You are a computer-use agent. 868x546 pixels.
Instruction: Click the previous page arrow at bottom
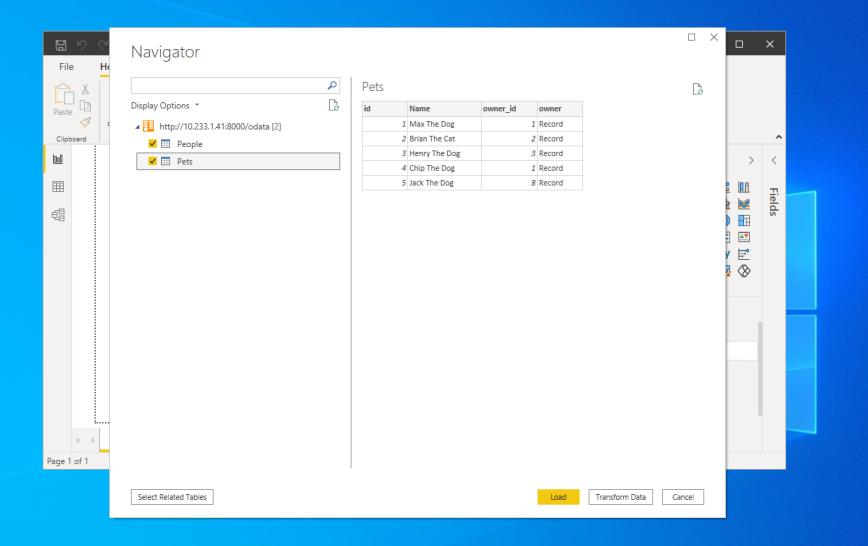78,440
